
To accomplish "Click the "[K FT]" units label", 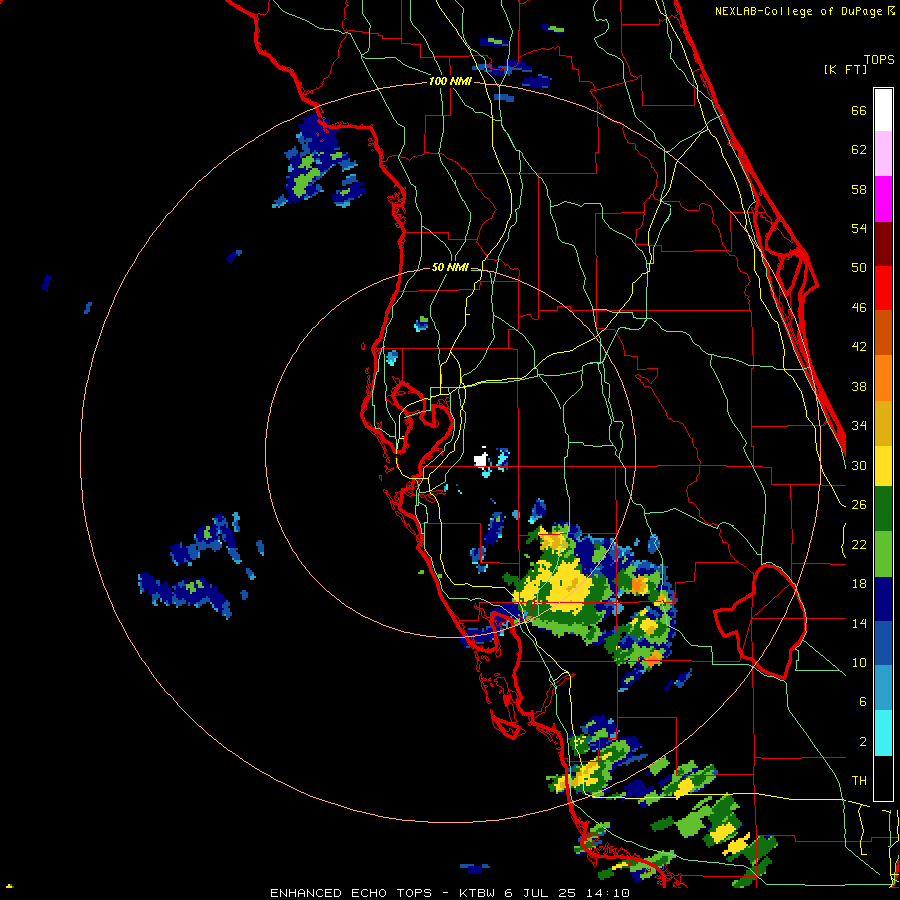I will click(x=845, y=69).
